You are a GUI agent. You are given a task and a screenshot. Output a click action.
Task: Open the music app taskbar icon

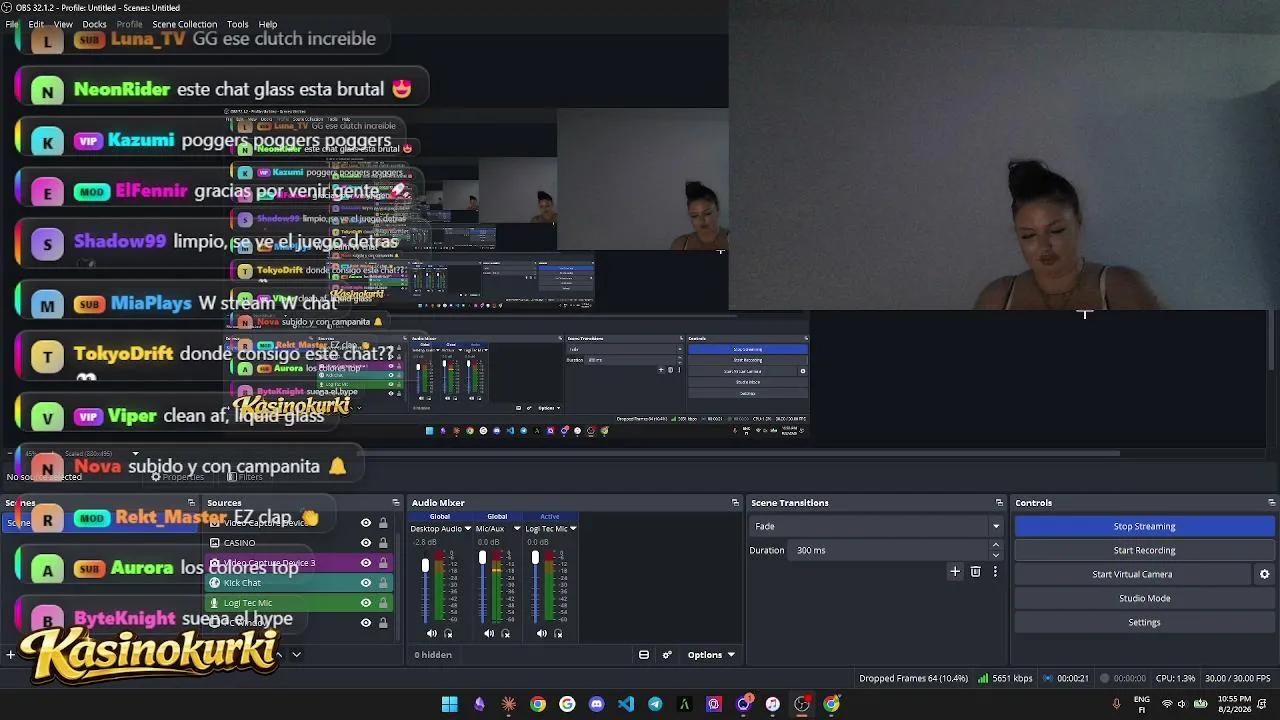click(x=773, y=704)
